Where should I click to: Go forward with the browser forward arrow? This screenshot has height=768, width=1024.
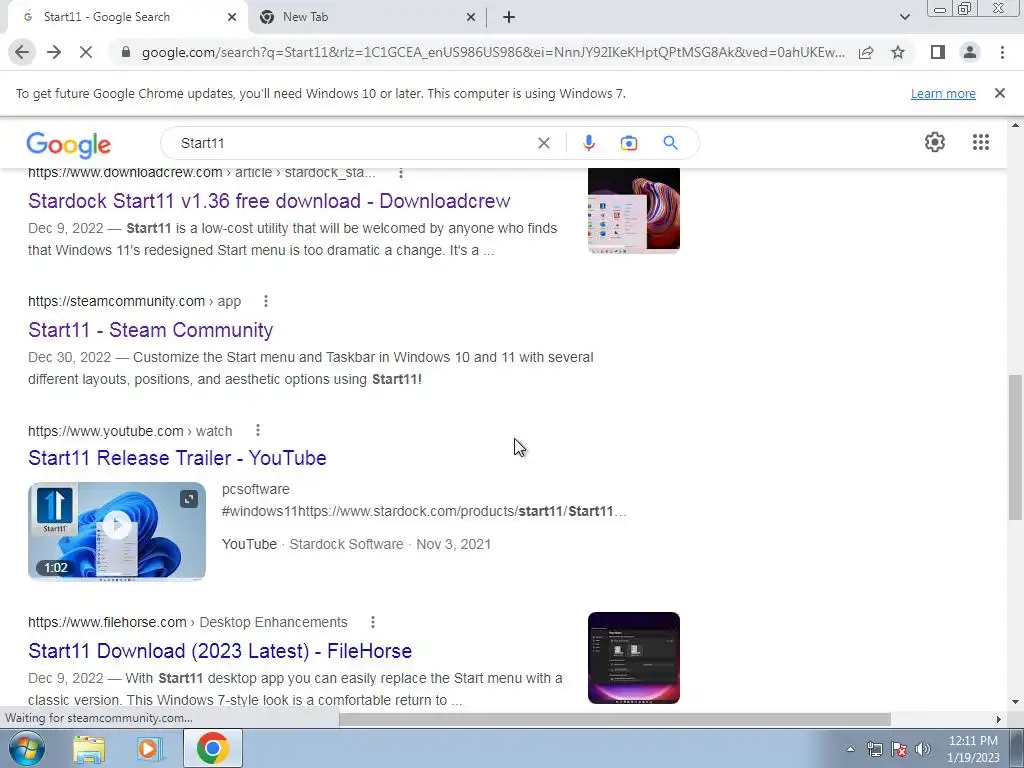(54, 52)
